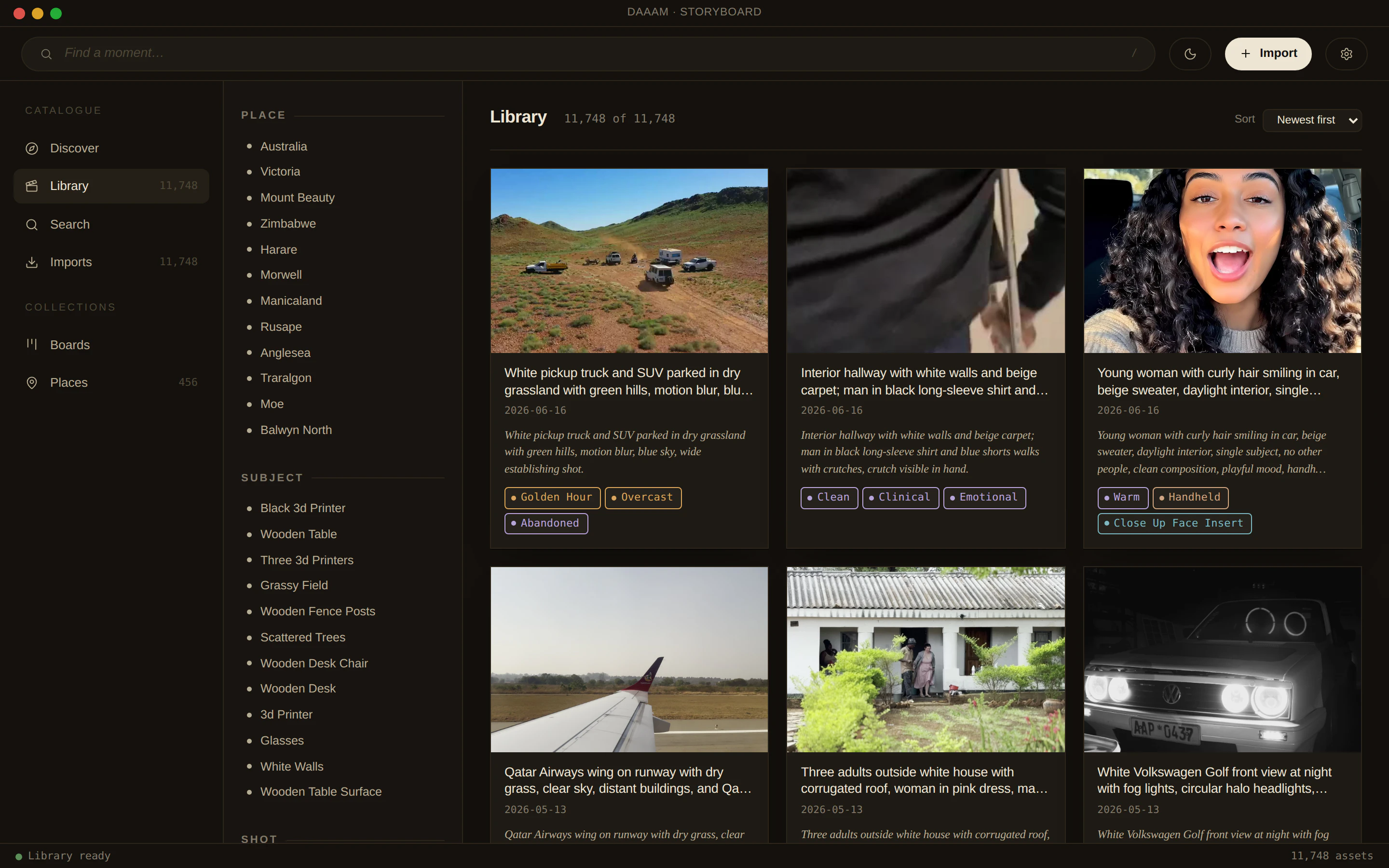
Task: Click the green Library ready status dot
Action: pos(19,856)
